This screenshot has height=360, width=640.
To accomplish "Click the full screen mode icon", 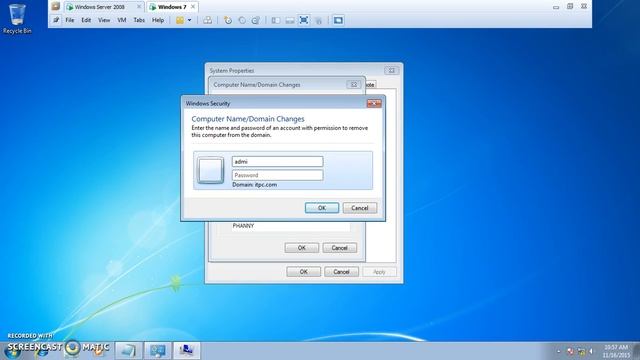I will click(304, 20).
